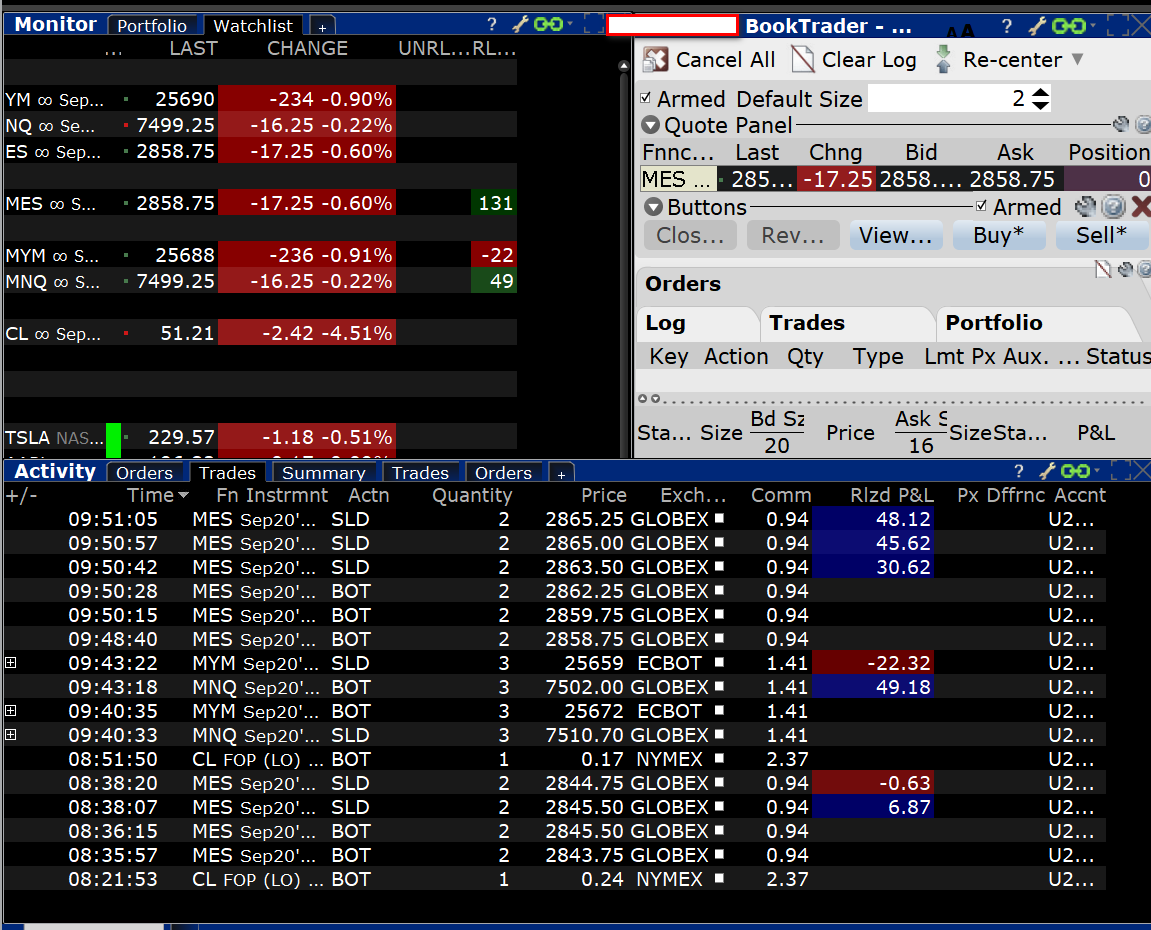Select the CL Sep row in Watchlist

[261, 333]
